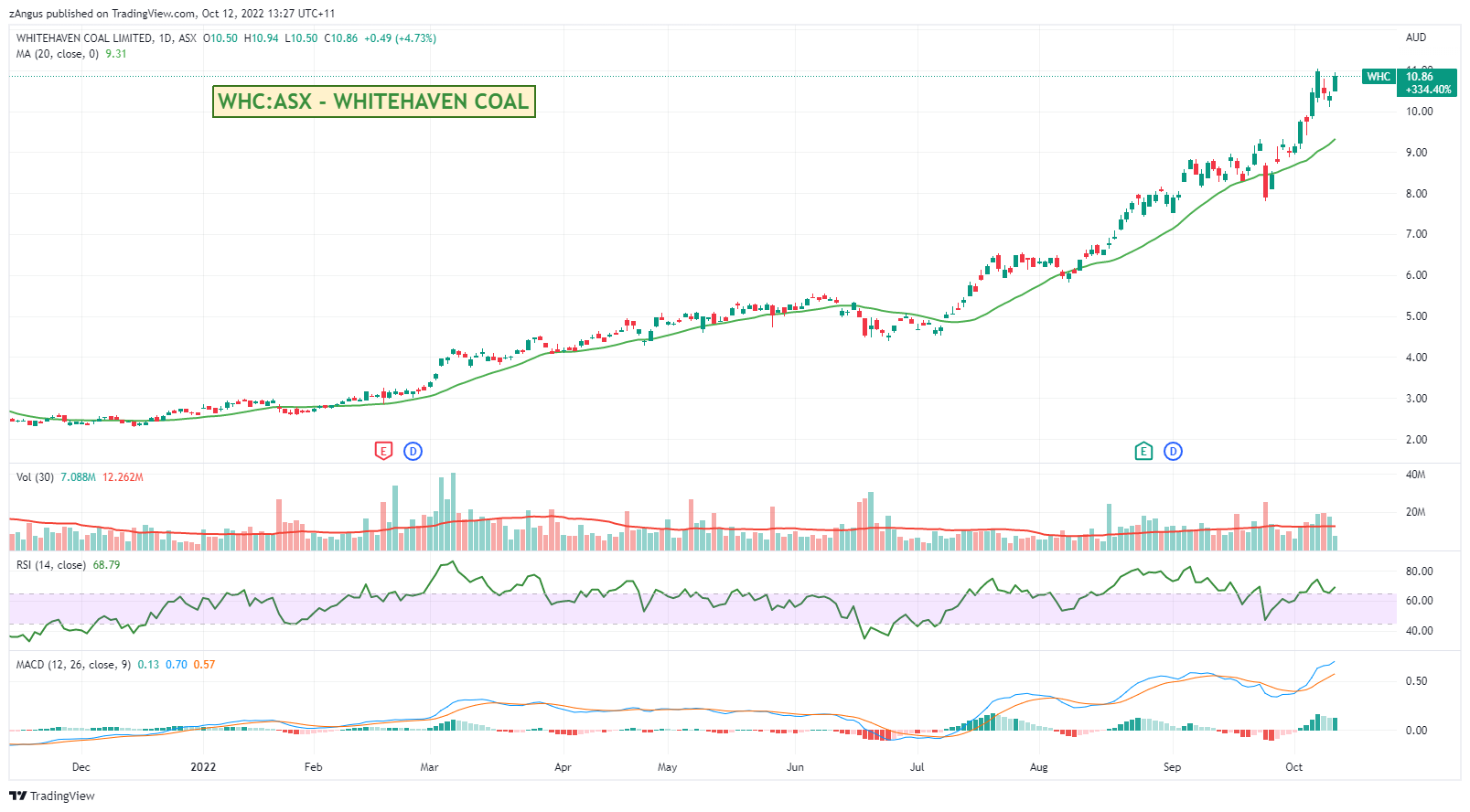Click the blue dividend D marker near August

[x=1174, y=451]
